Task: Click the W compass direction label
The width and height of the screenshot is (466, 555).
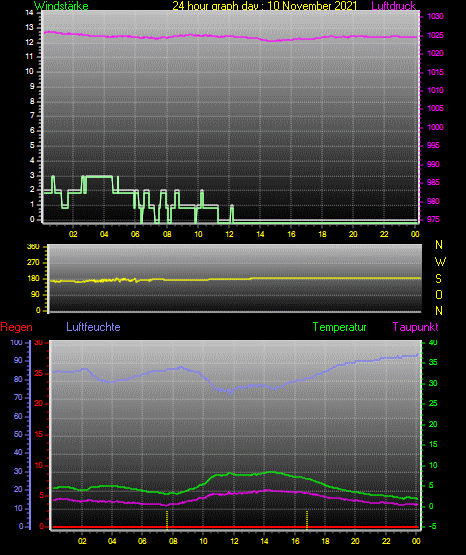Action: tap(440, 262)
